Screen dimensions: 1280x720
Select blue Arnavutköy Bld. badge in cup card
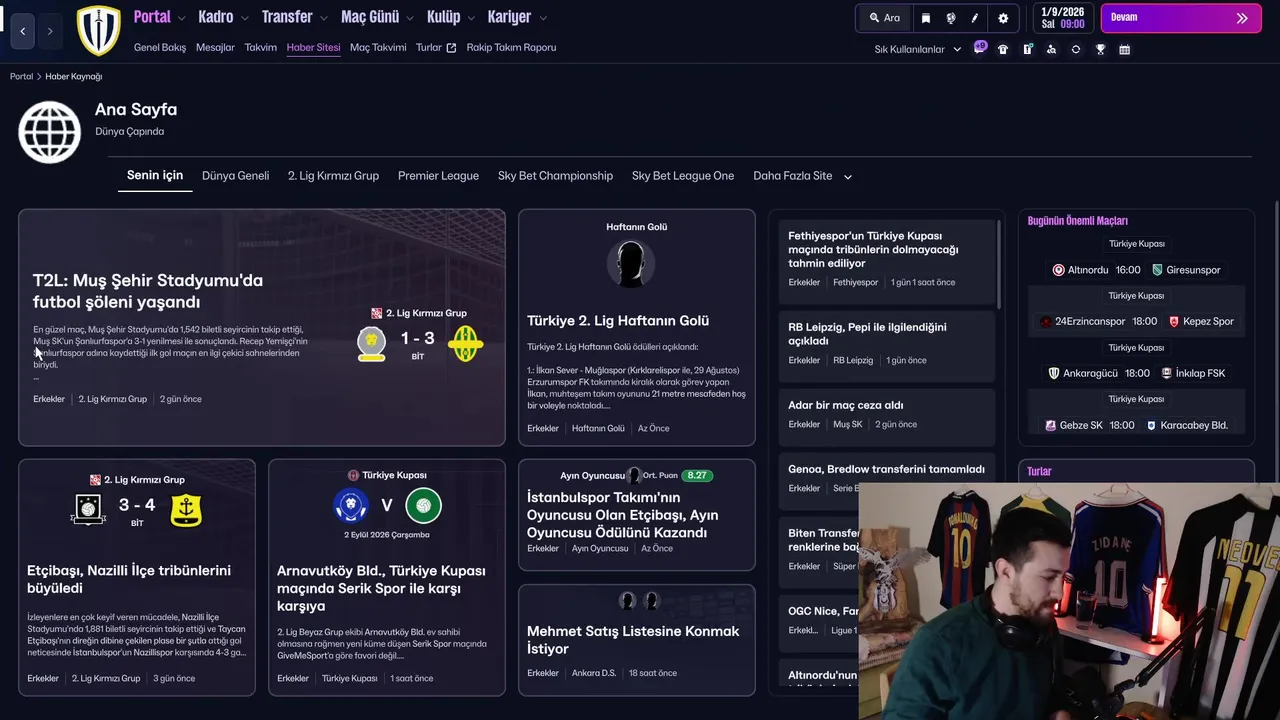click(x=351, y=506)
